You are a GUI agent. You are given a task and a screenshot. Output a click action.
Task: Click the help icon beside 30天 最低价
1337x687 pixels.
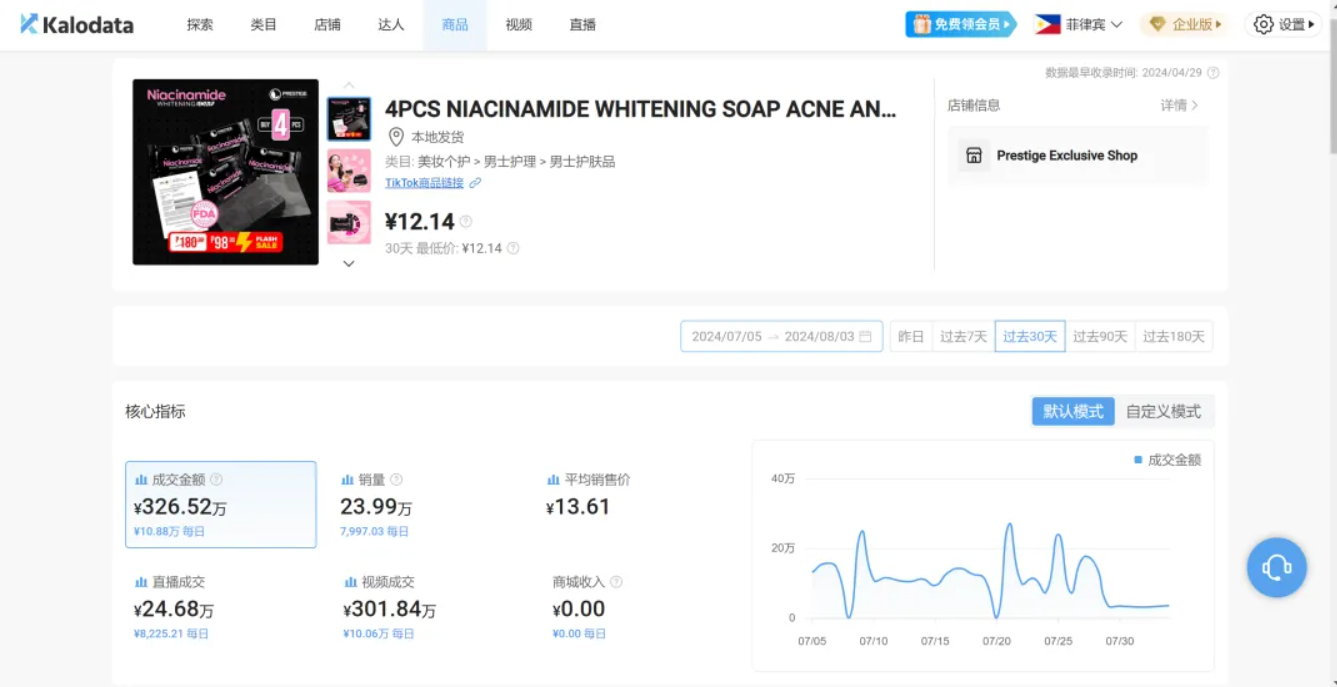(513, 248)
